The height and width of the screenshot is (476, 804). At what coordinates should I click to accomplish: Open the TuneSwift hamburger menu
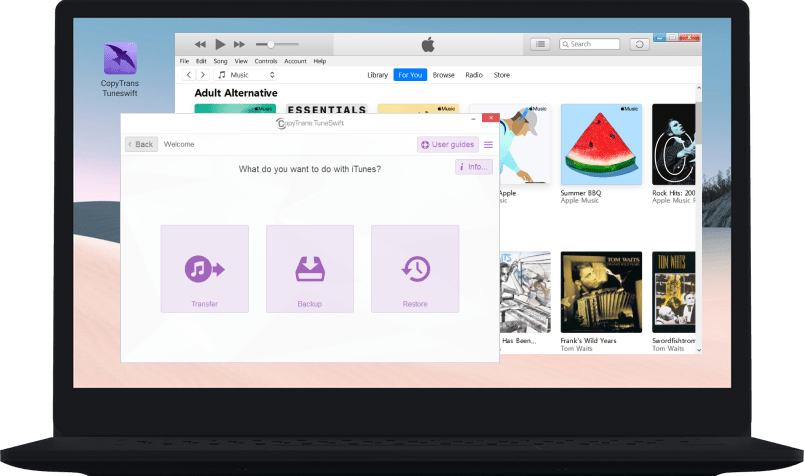[488, 145]
